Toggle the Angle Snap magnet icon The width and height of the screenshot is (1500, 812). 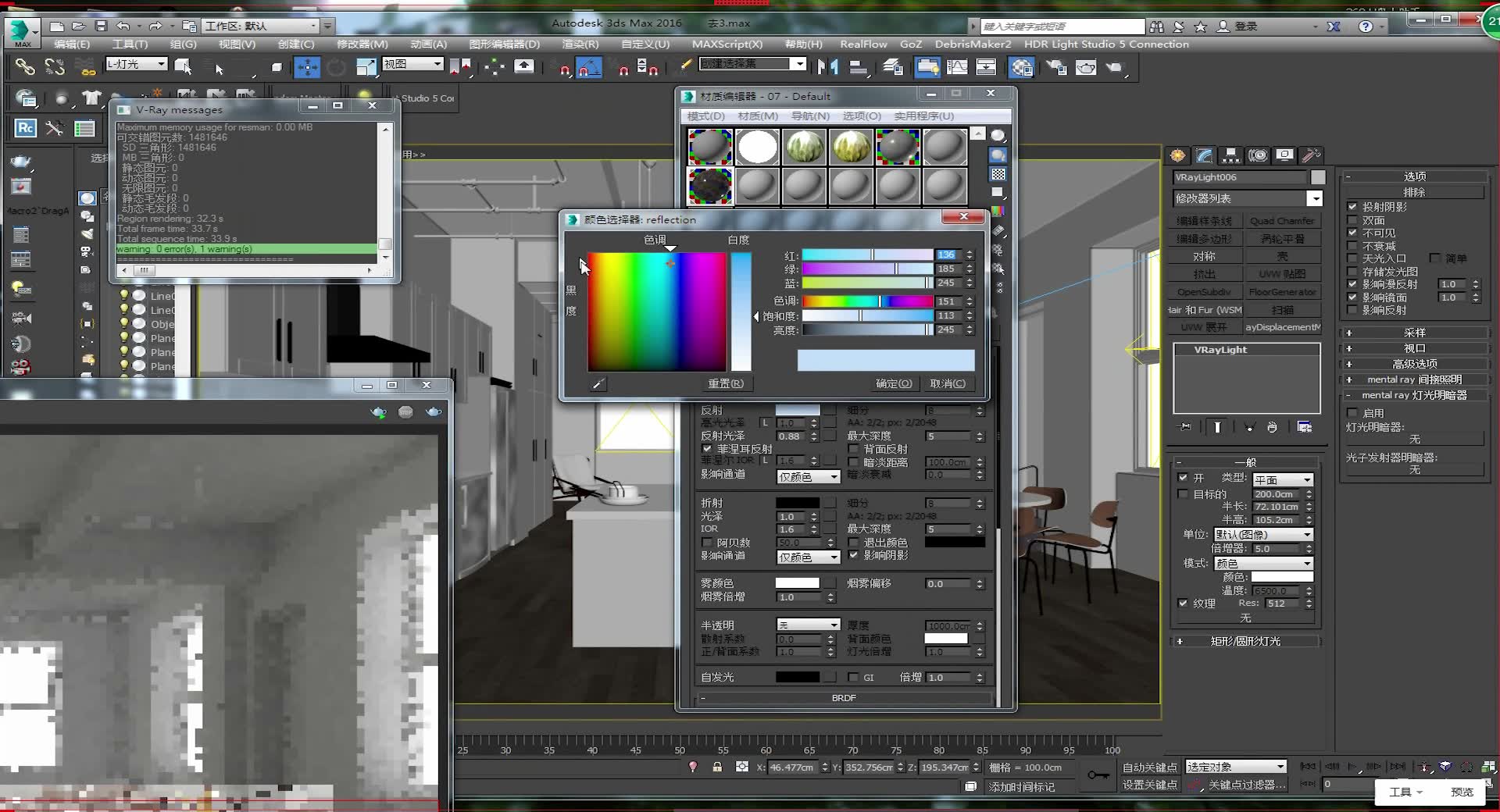pyautogui.click(x=589, y=68)
